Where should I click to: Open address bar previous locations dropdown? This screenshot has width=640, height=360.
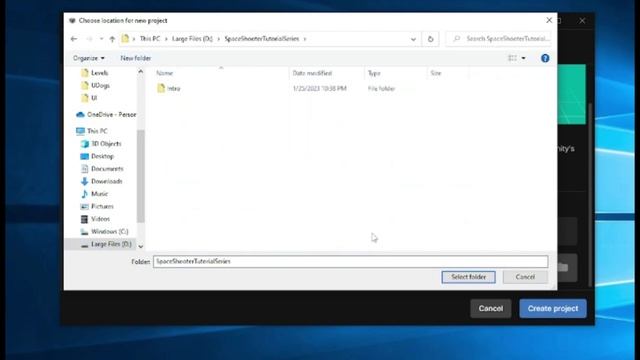click(x=413, y=39)
